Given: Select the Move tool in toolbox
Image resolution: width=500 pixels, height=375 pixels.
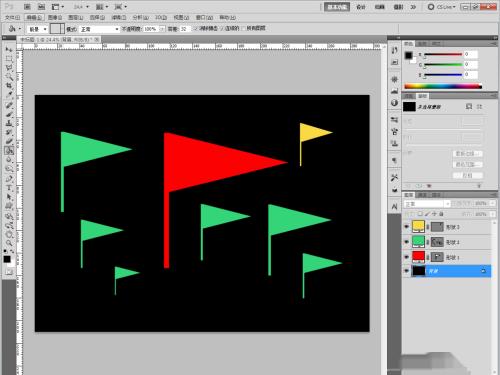Looking at the screenshot, I should [x=9, y=49].
